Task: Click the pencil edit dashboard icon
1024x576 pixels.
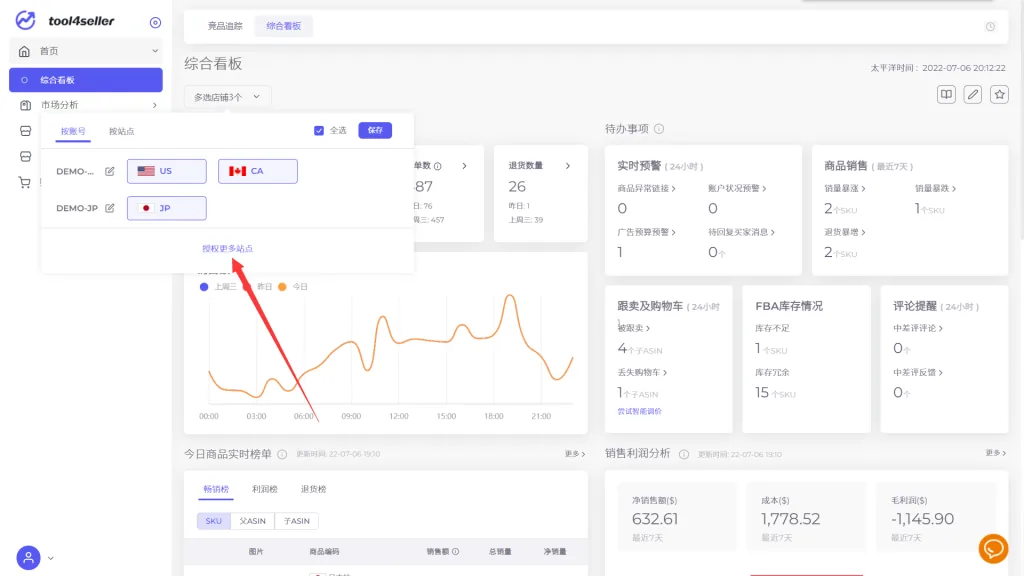Action: pyautogui.click(x=972, y=95)
